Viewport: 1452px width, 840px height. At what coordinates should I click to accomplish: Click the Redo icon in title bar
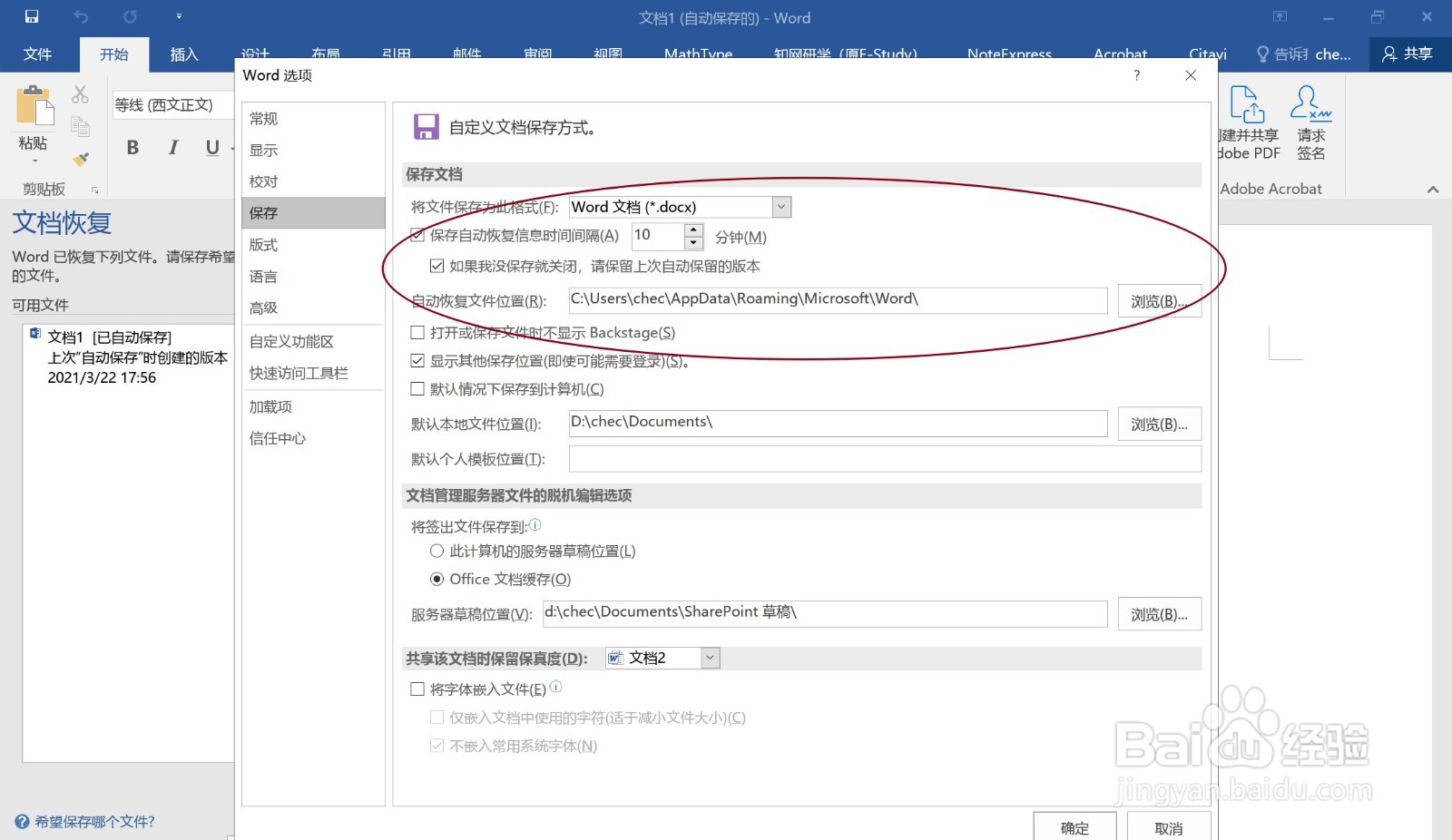coord(130,16)
